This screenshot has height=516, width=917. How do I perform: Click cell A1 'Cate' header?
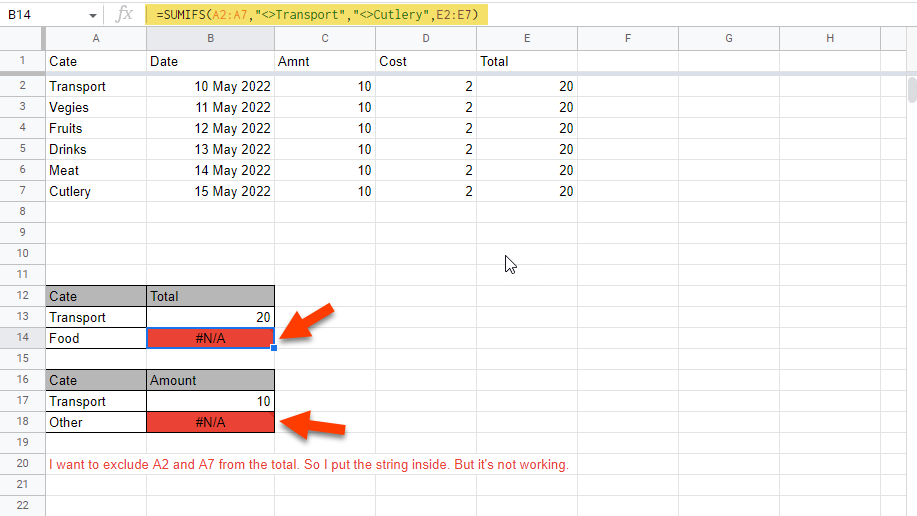tap(96, 61)
